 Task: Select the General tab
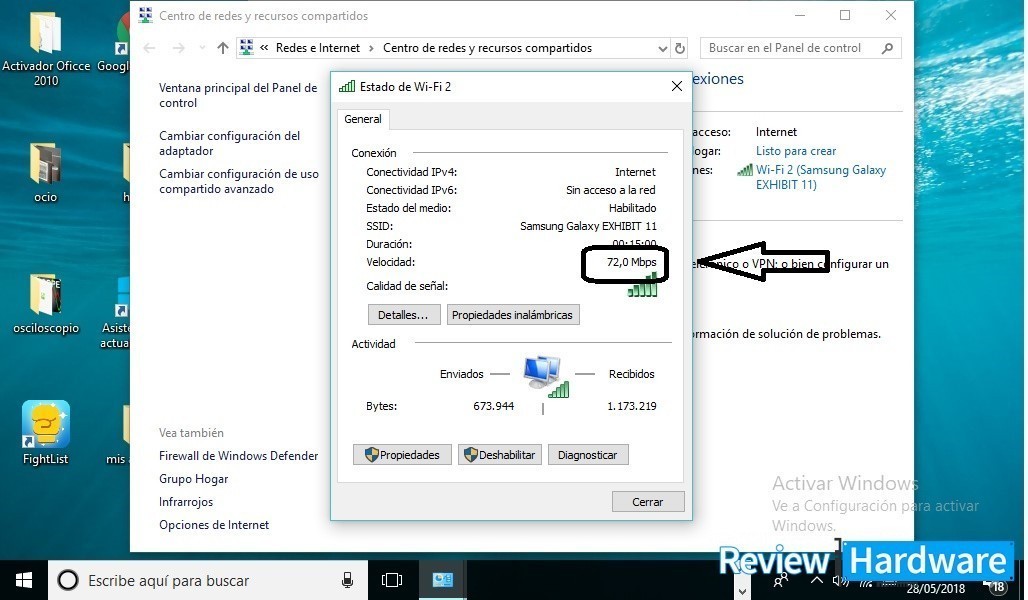point(363,119)
